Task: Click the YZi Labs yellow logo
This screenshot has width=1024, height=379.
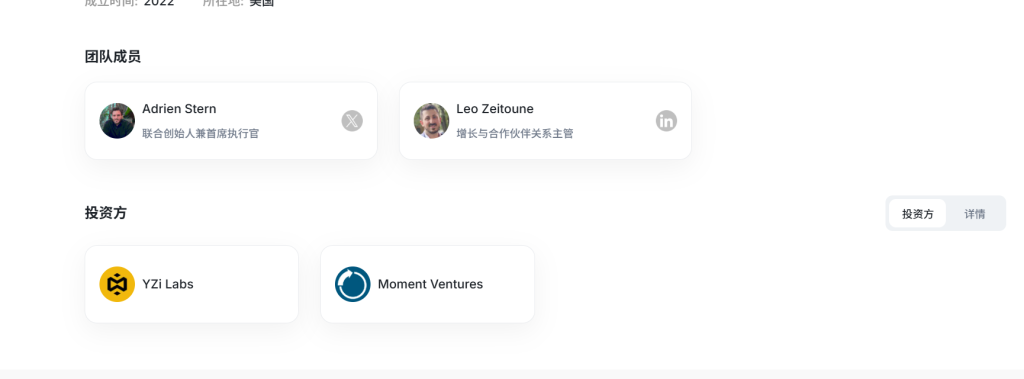Action: (x=117, y=284)
